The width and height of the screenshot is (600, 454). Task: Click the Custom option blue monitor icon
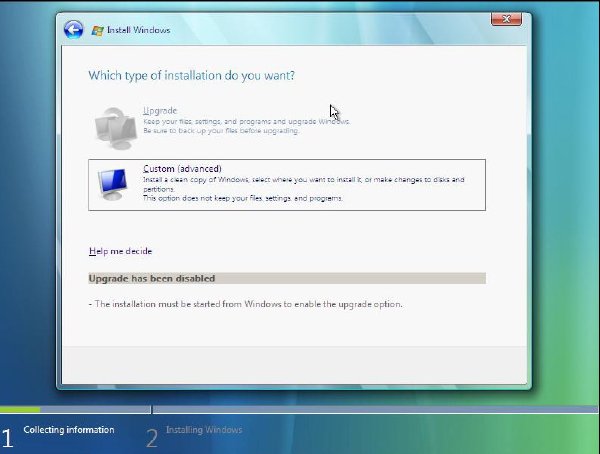(112, 185)
